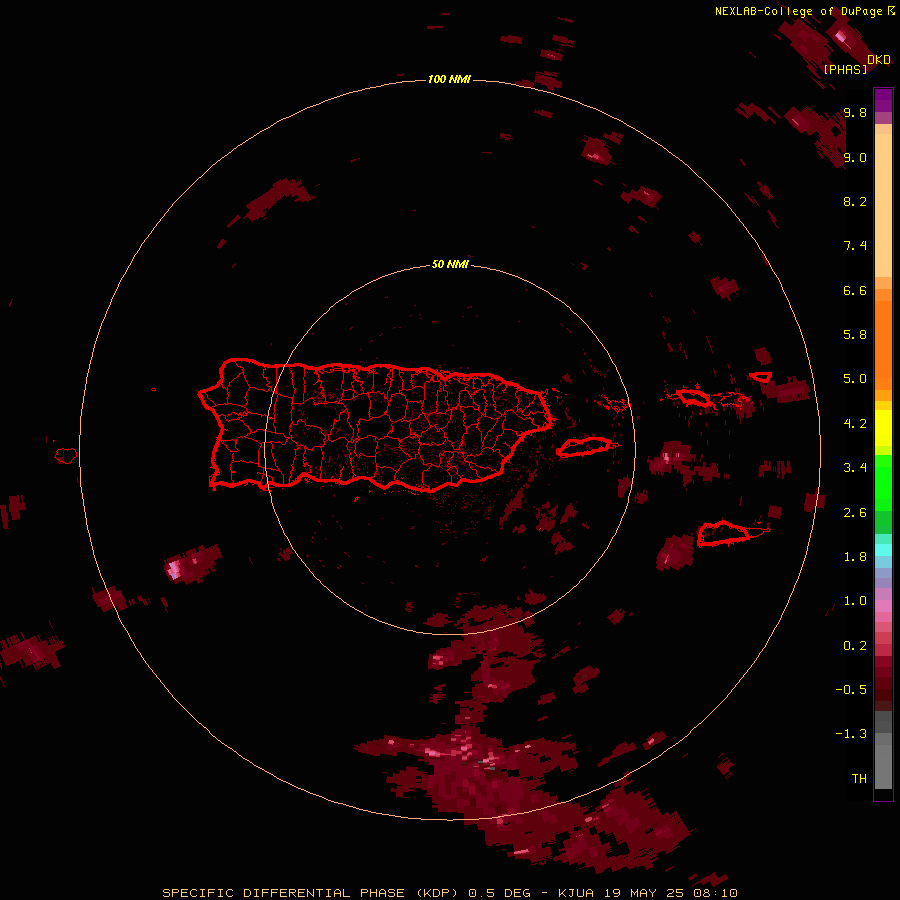This screenshot has height=900, width=900.
Task: Click the 5.8 scale value
Action: click(855, 335)
